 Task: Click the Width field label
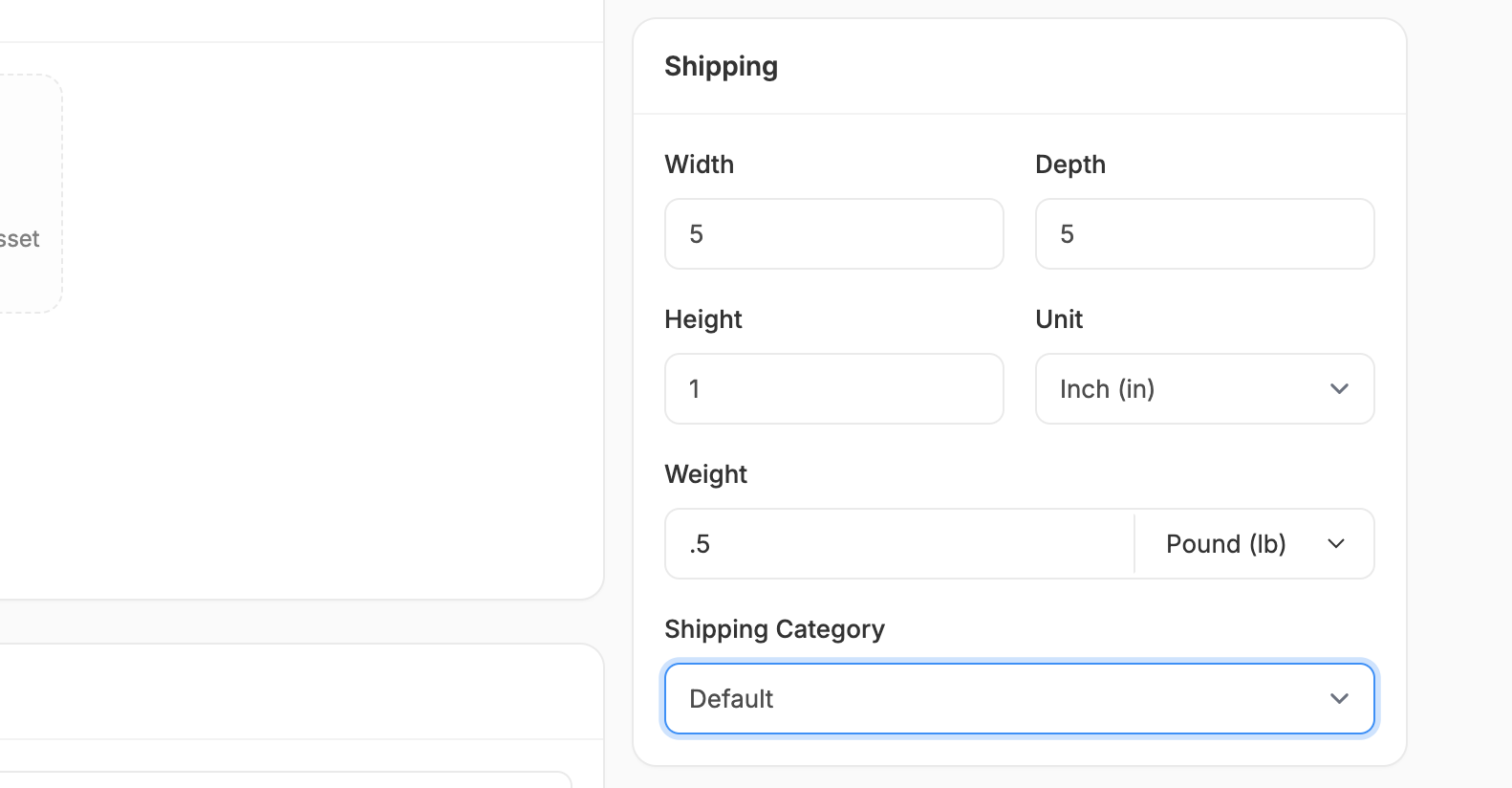tap(700, 164)
